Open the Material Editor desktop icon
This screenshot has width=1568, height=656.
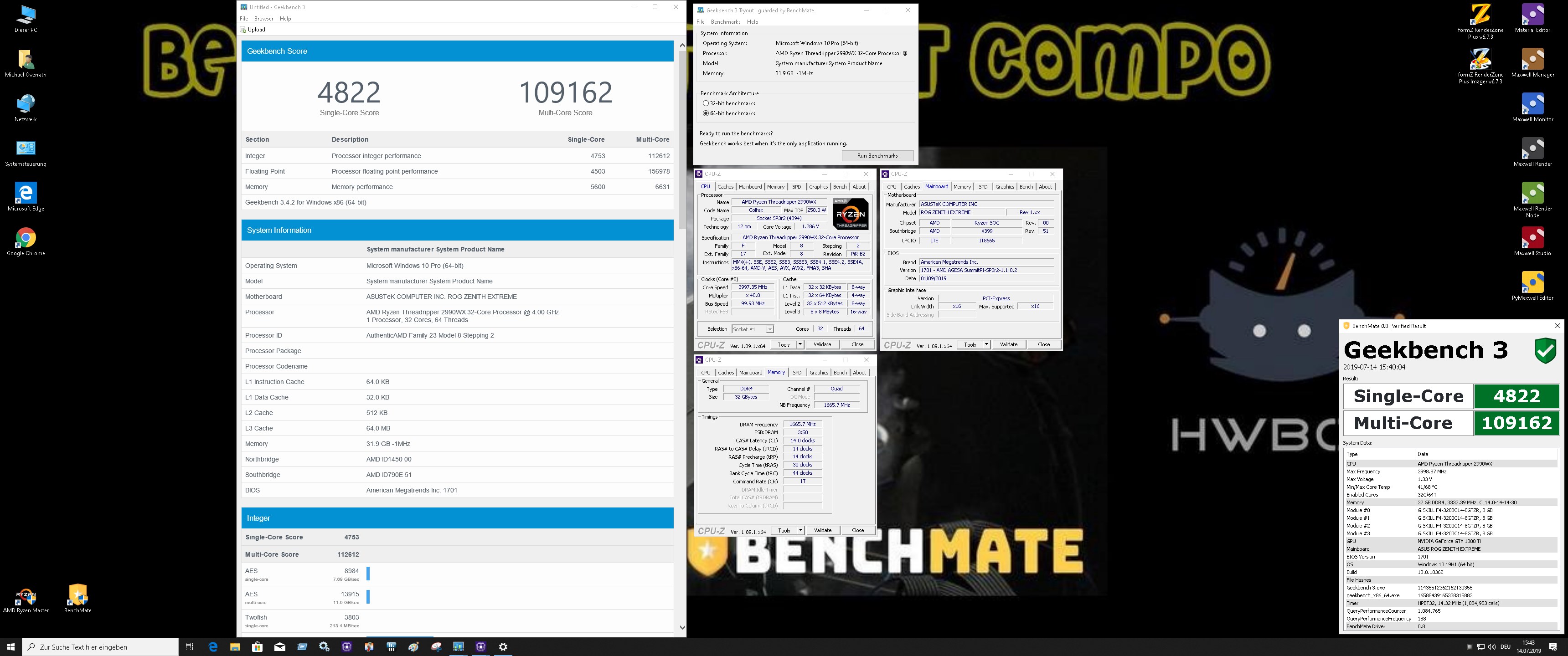point(1533,18)
